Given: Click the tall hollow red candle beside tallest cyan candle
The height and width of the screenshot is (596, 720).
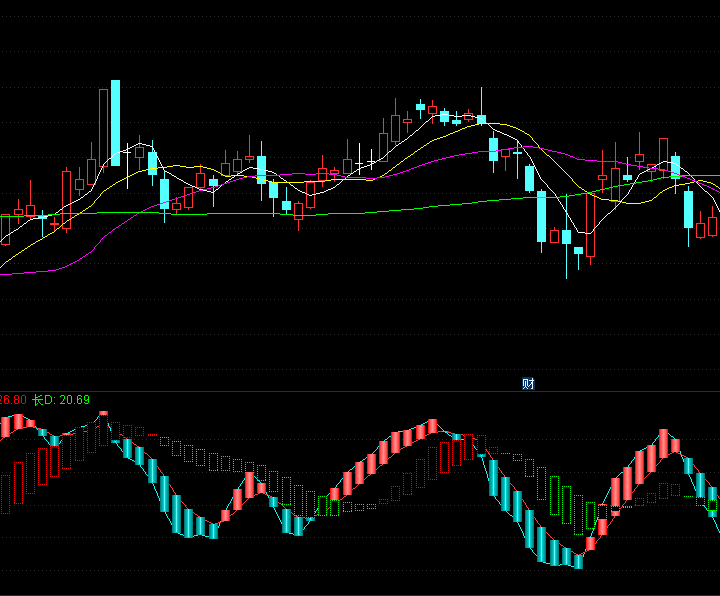Looking at the screenshot, I should (x=103, y=129).
